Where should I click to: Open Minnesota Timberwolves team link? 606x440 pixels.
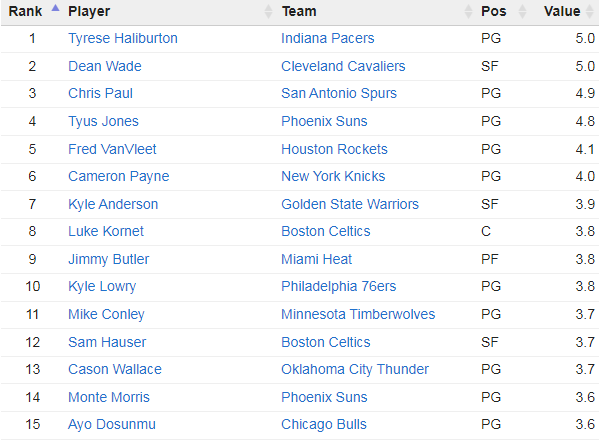point(358,314)
